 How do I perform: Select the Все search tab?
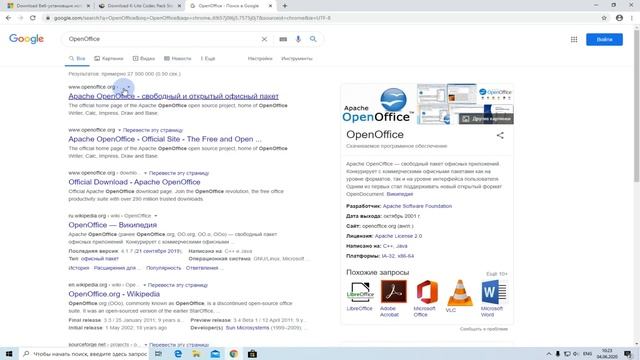pos(77,59)
